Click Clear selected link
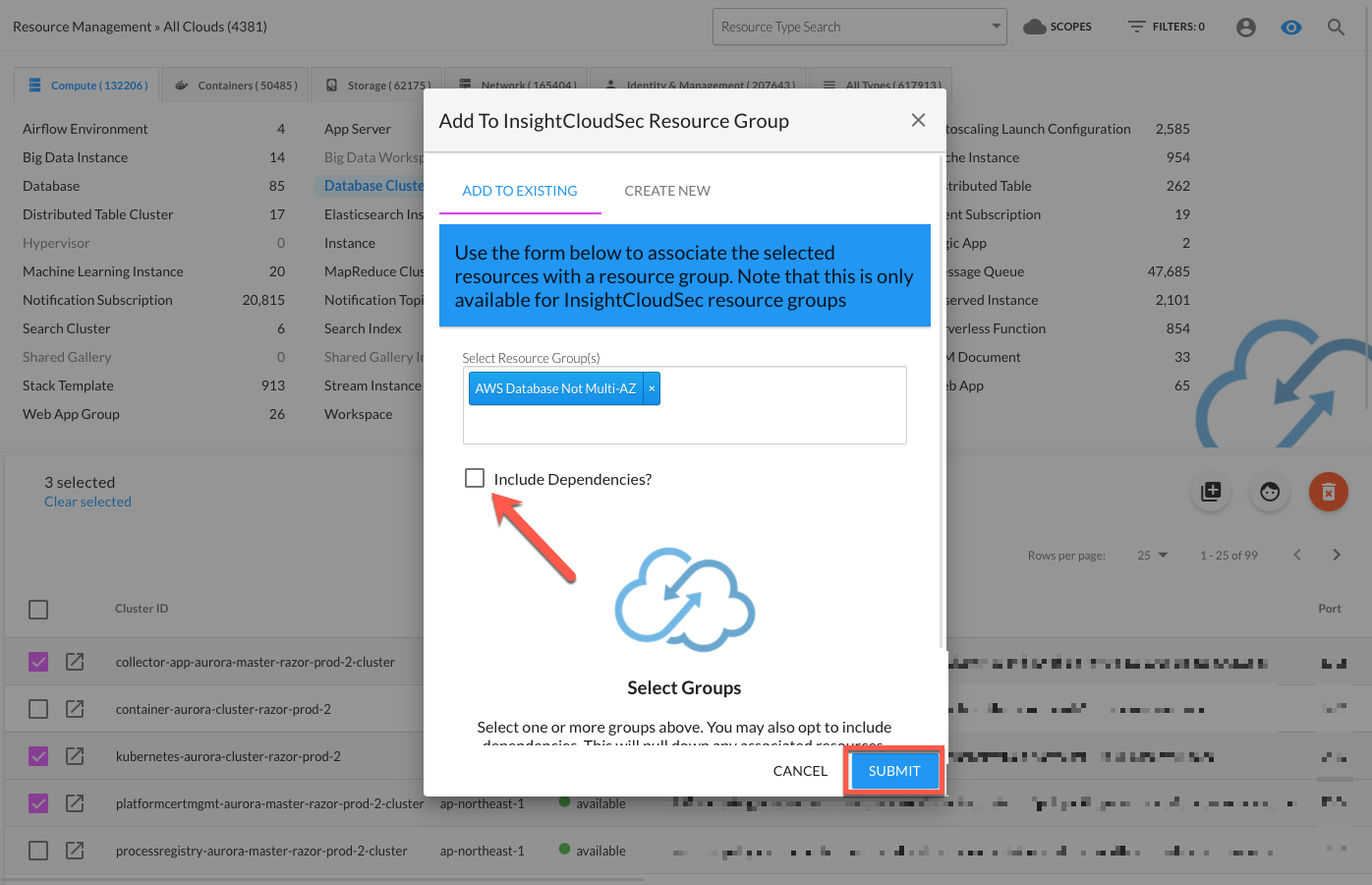Image resolution: width=1372 pixels, height=885 pixels. [x=87, y=501]
